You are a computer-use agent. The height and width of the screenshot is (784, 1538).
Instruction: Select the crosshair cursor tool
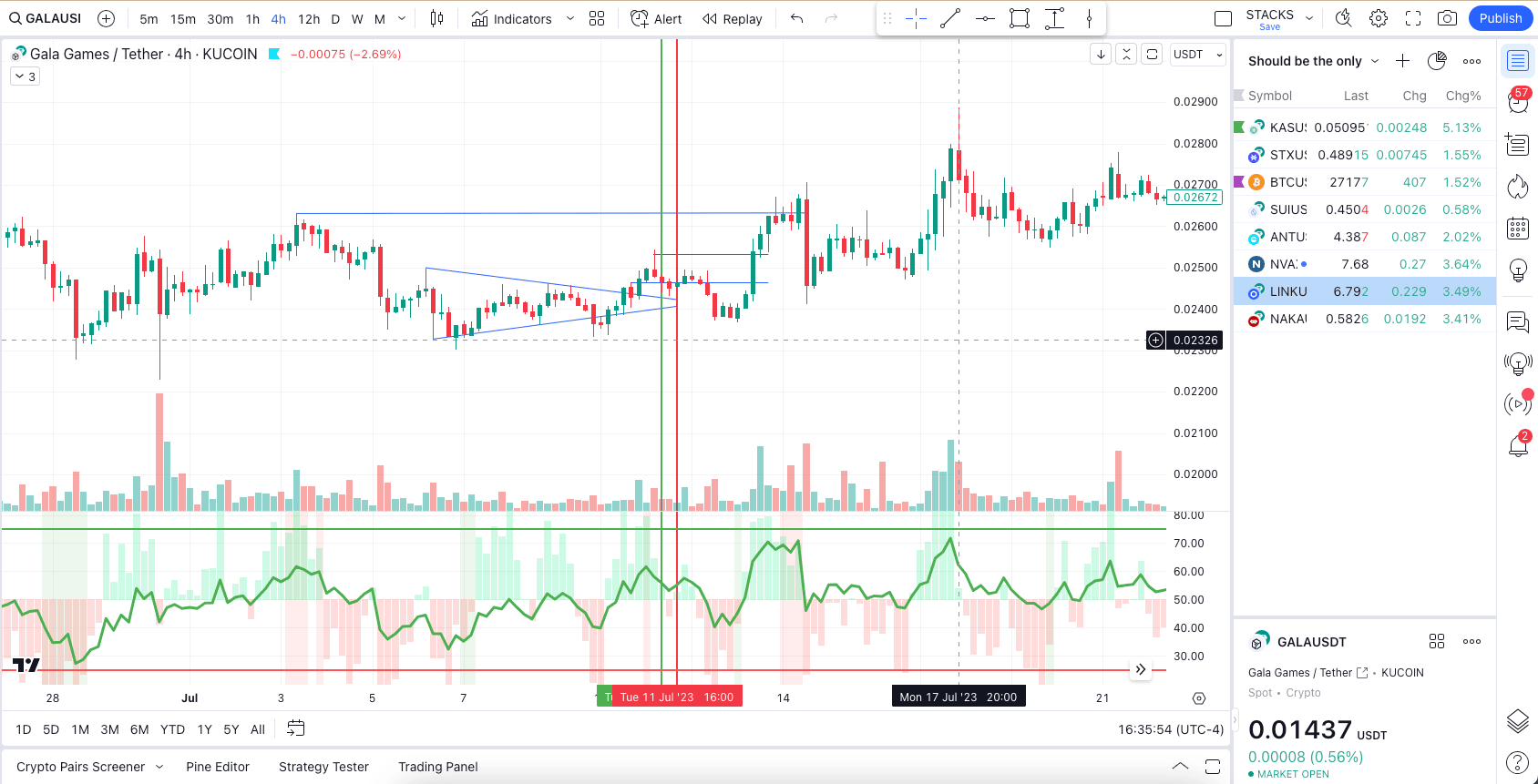pos(917,18)
